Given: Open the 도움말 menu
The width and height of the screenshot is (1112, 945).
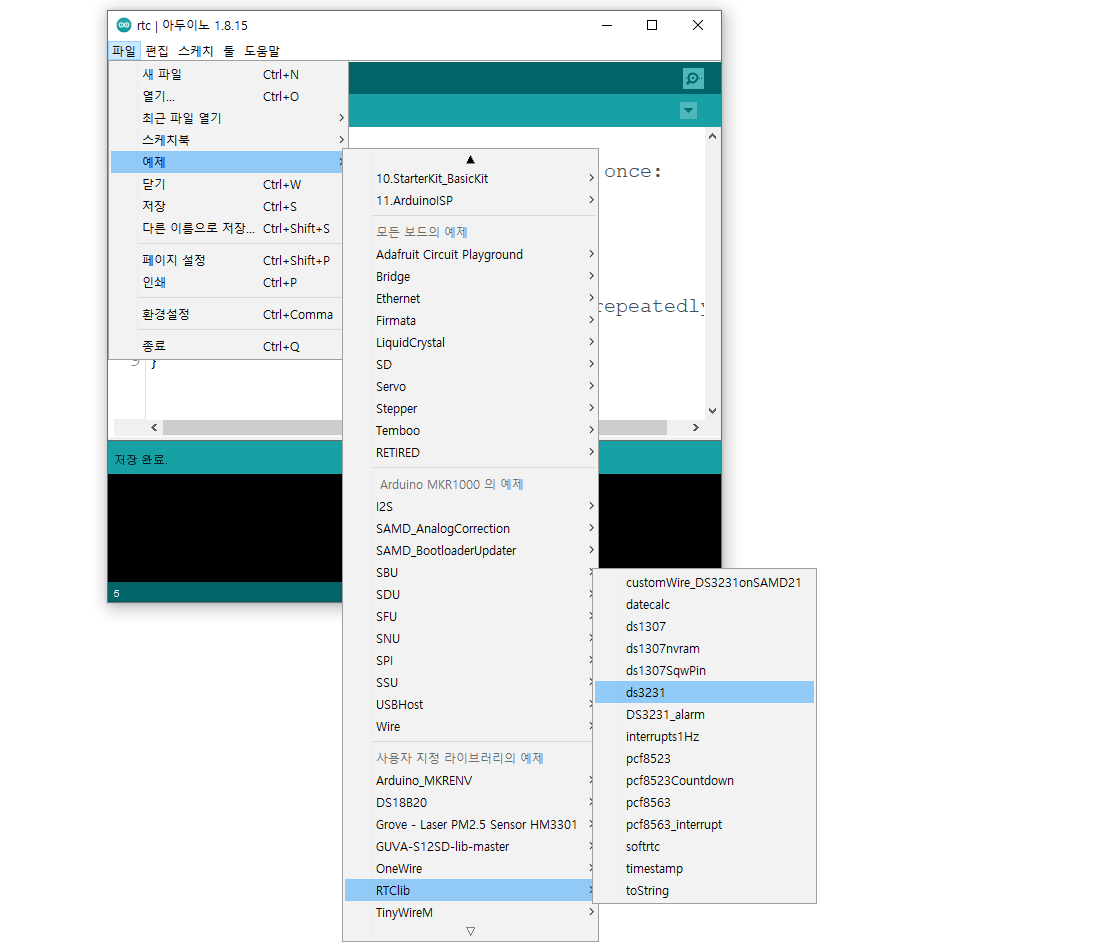Looking at the screenshot, I should coord(262,51).
